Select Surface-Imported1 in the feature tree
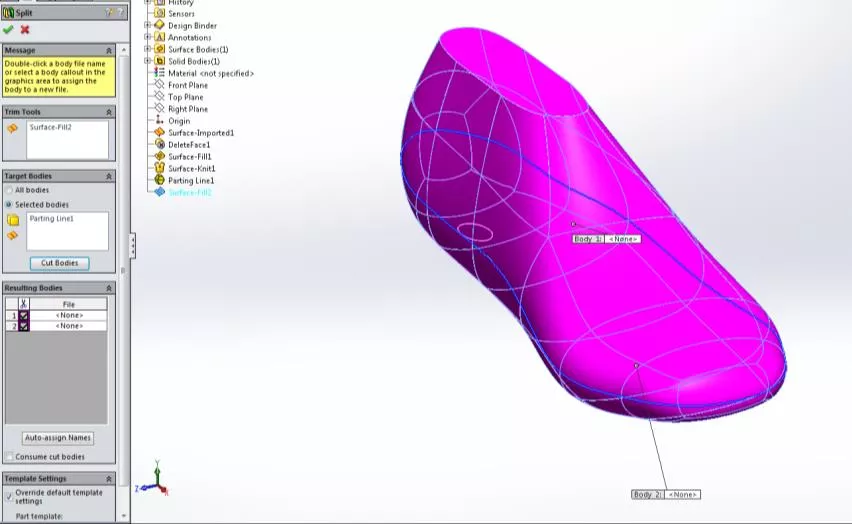 (x=201, y=133)
